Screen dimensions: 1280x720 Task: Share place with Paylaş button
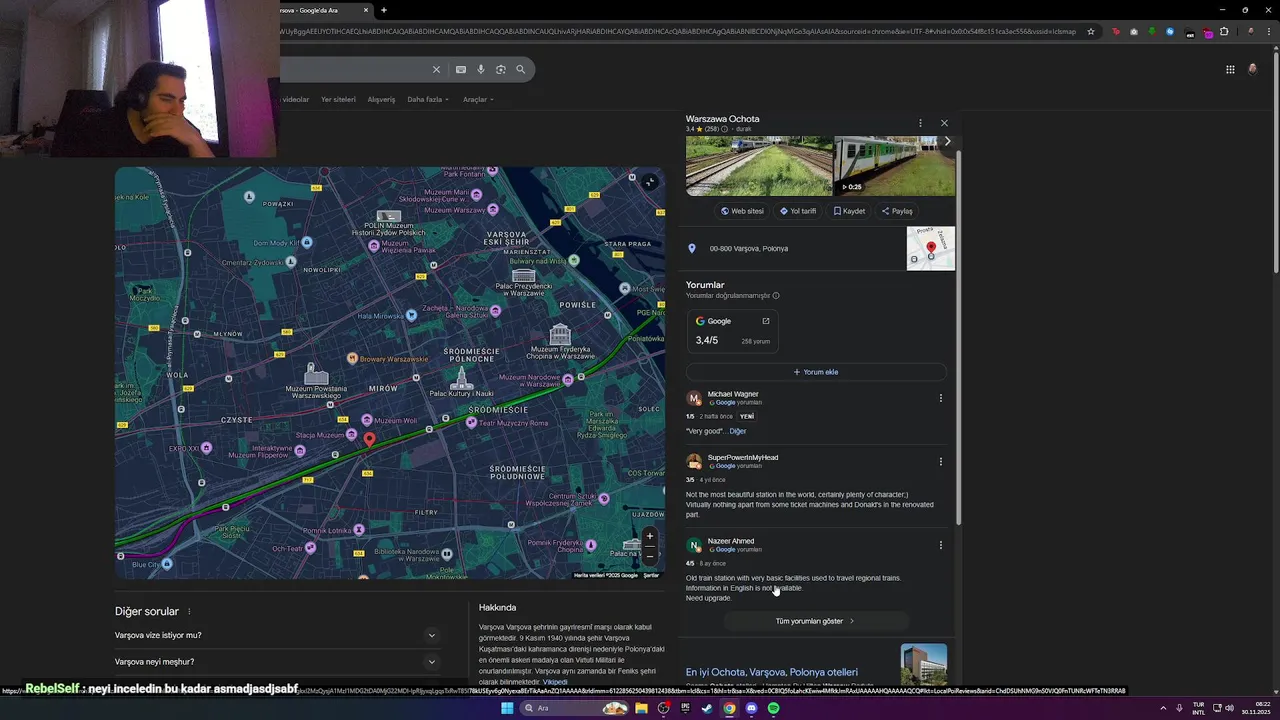pos(897,211)
